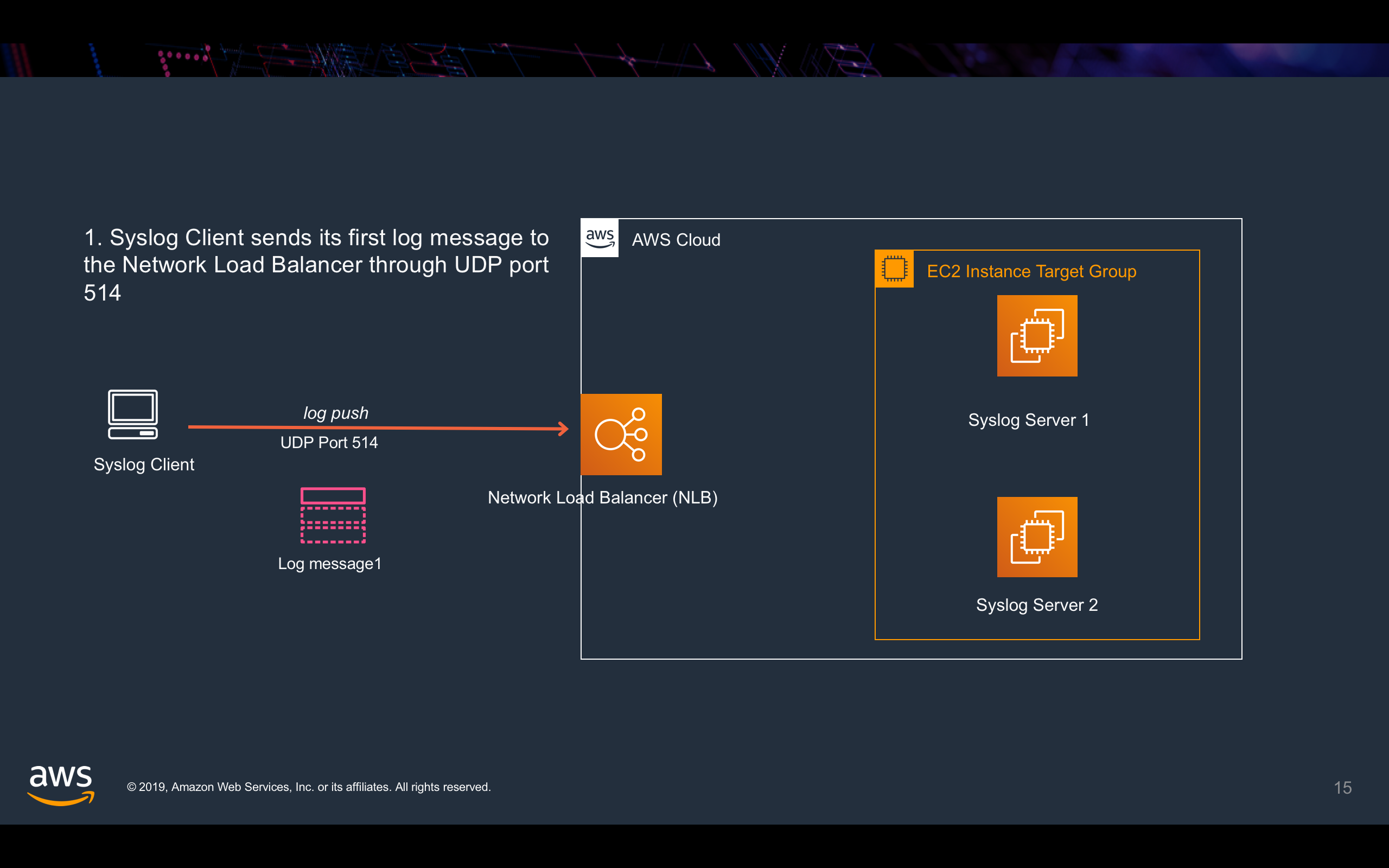The width and height of the screenshot is (1389, 868).
Task: Click the Syslog Server 1 EC2 icon
Action: [x=1036, y=336]
